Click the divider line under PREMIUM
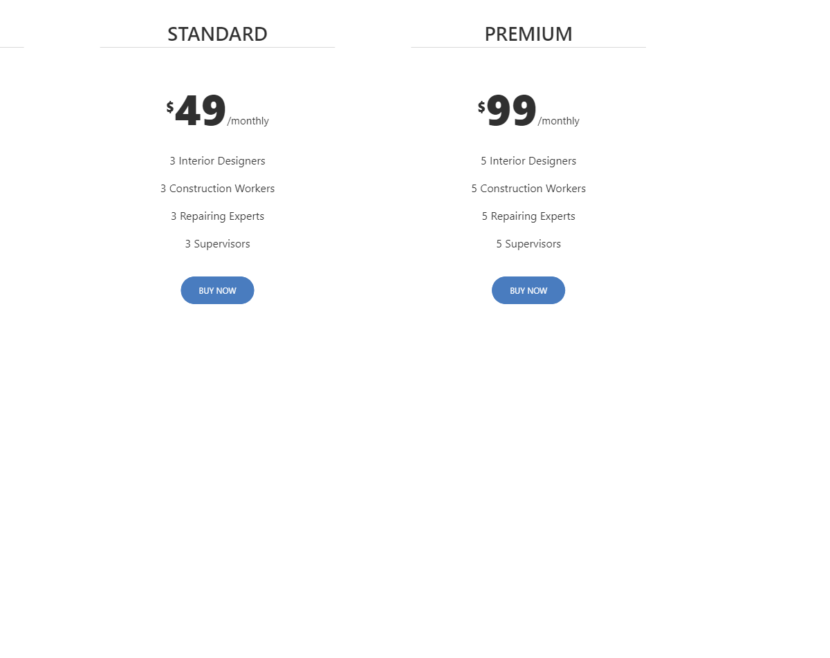830x658 pixels. [528, 47]
